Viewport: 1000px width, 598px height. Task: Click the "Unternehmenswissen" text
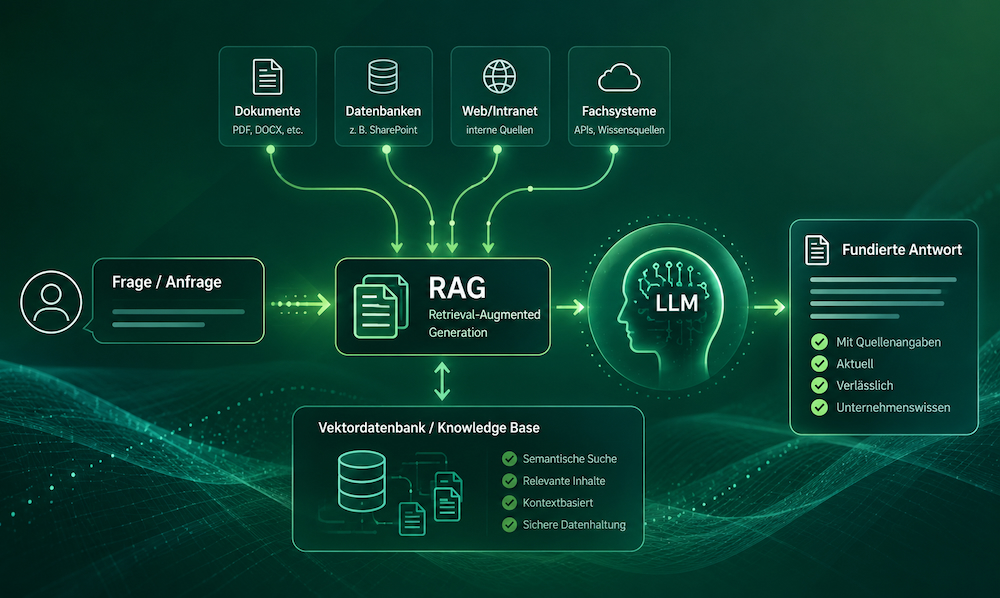[x=893, y=407]
